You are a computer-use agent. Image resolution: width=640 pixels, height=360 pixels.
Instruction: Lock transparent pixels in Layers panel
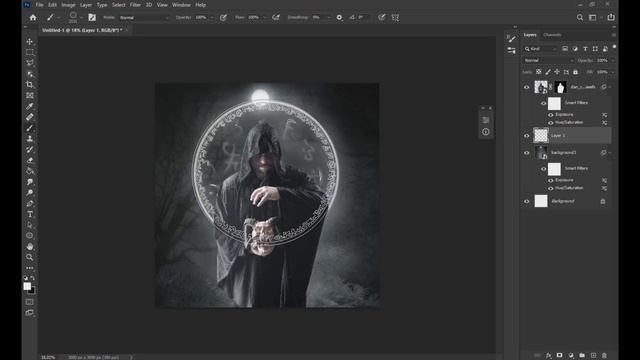(539, 72)
